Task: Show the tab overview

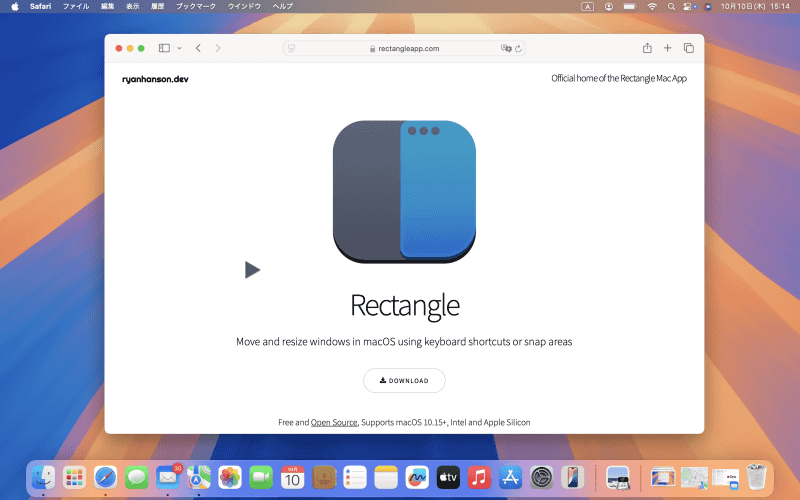Action: pos(689,48)
